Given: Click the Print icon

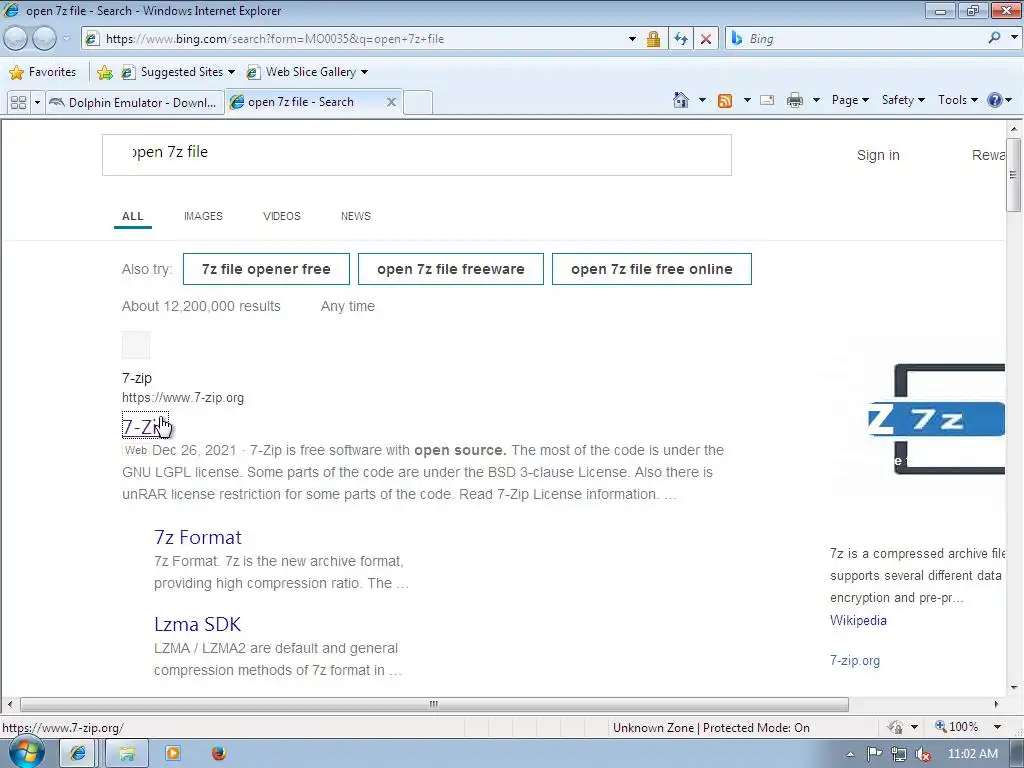Looking at the screenshot, I should (795, 100).
